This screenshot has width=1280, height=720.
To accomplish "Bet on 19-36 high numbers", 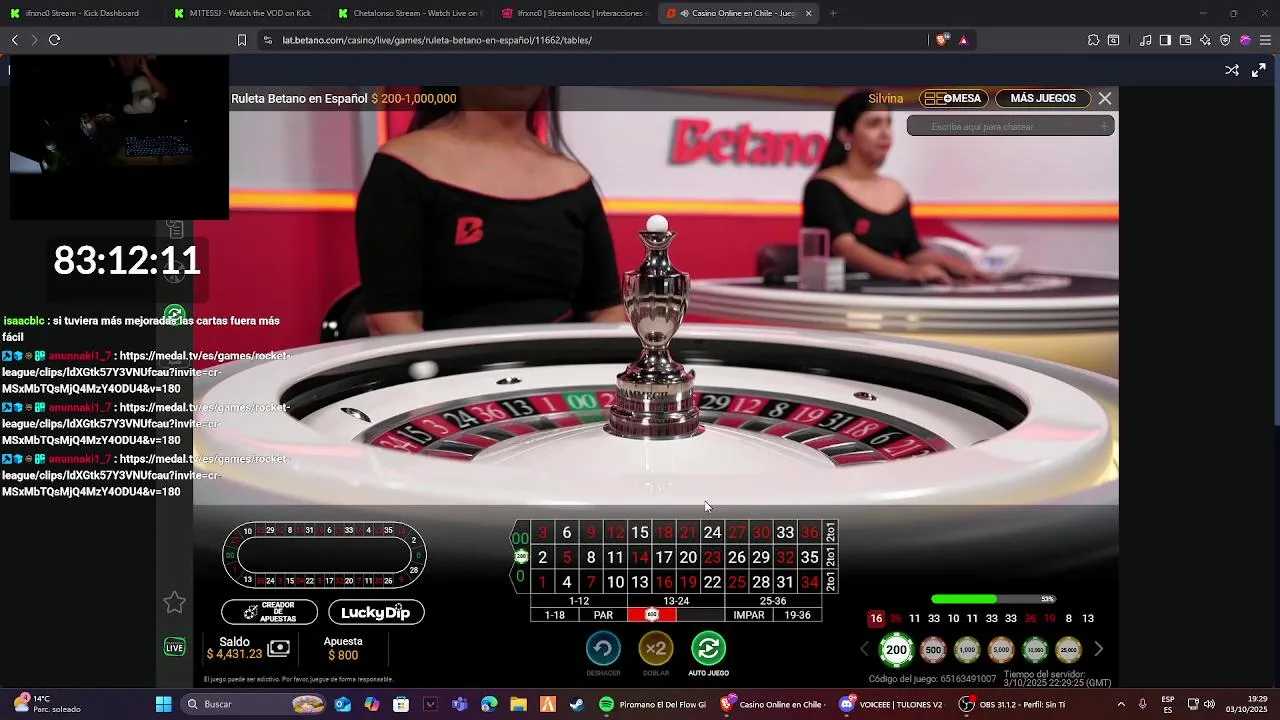I will (797, 615).
